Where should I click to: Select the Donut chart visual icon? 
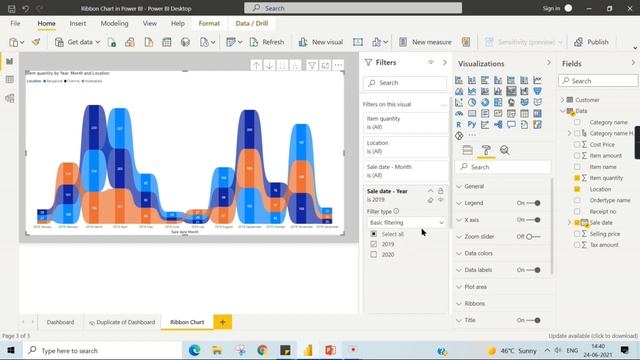(x=485, y=102)
